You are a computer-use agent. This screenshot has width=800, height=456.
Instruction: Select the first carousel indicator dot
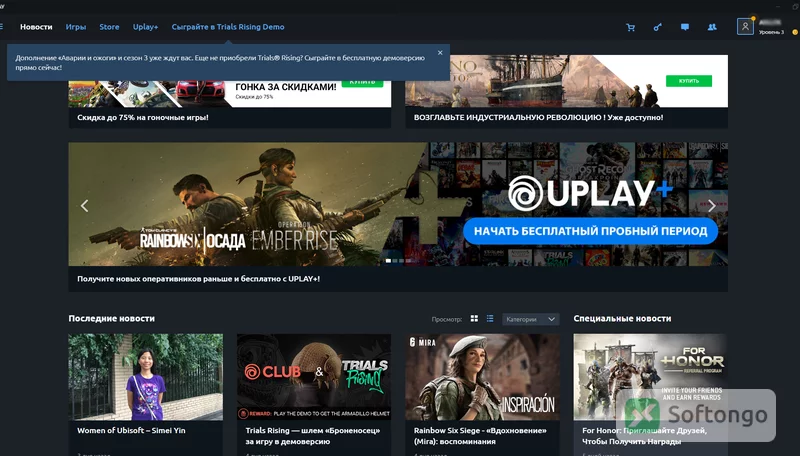pyautogui.click(x=388, y=261)
